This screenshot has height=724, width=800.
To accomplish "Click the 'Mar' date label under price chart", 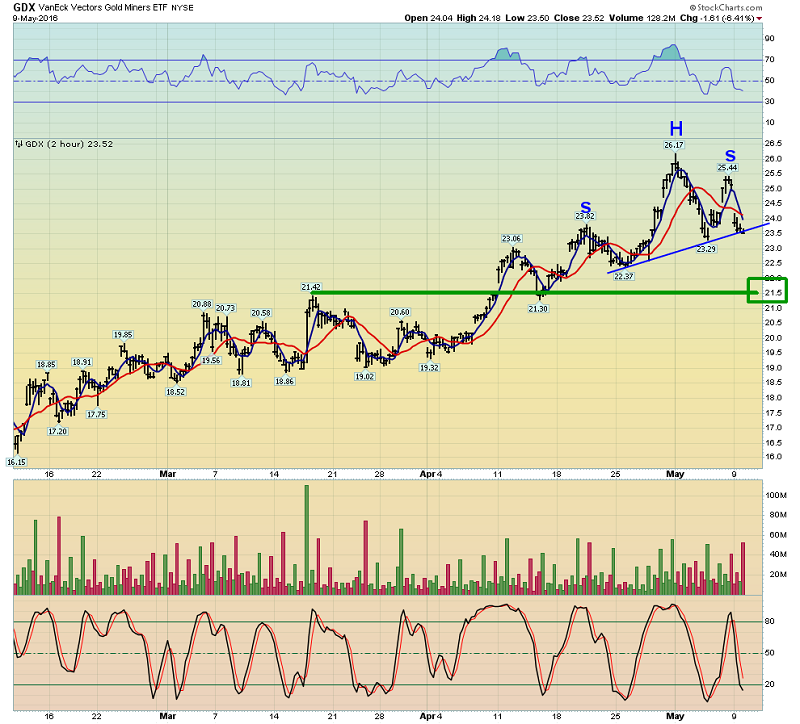I will [167, 474].
